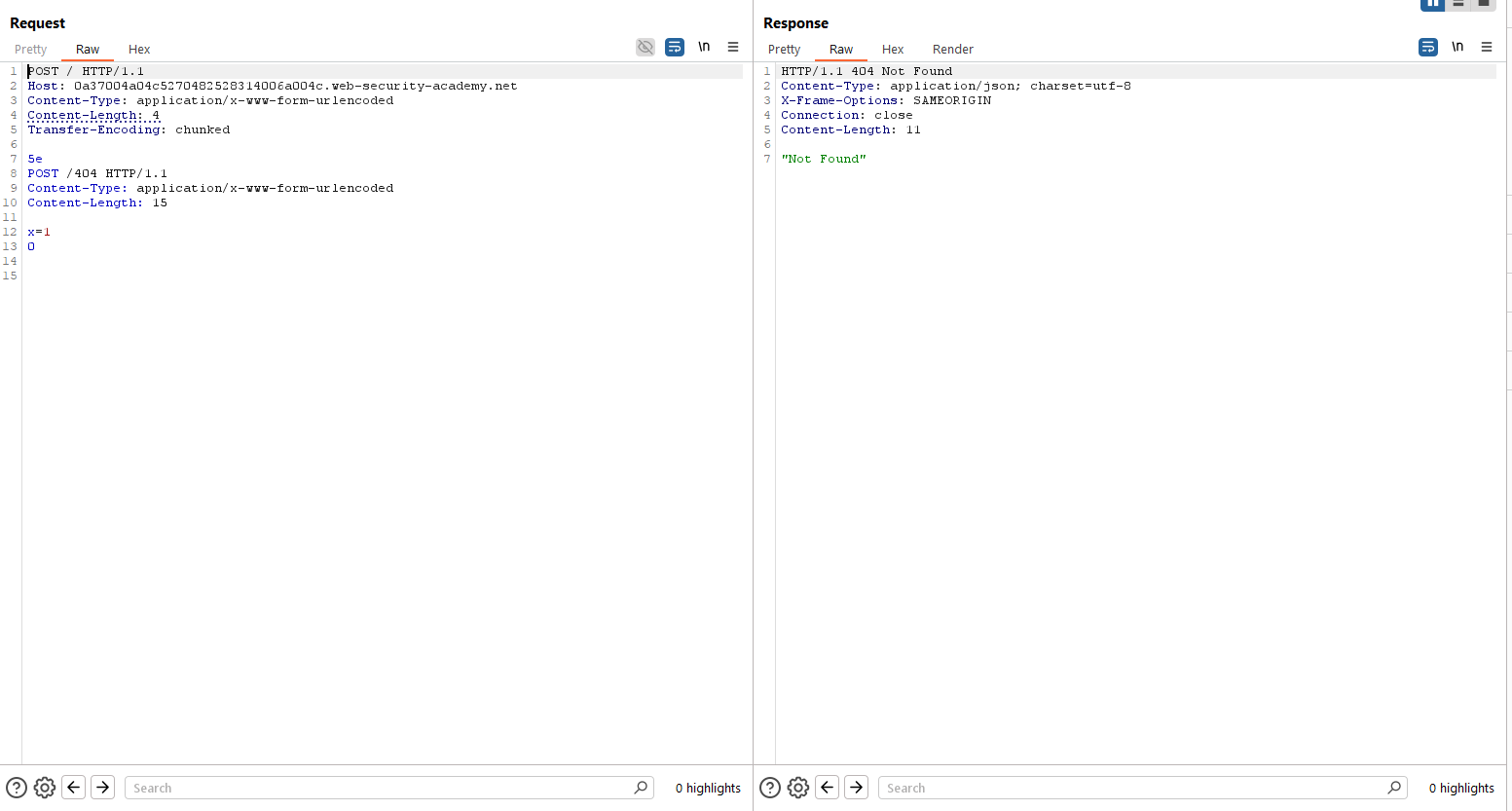Select the Pretty tab in Request
Viewport: 1512px width, 811px height.
pyautogui.click(x=31, y=50)
